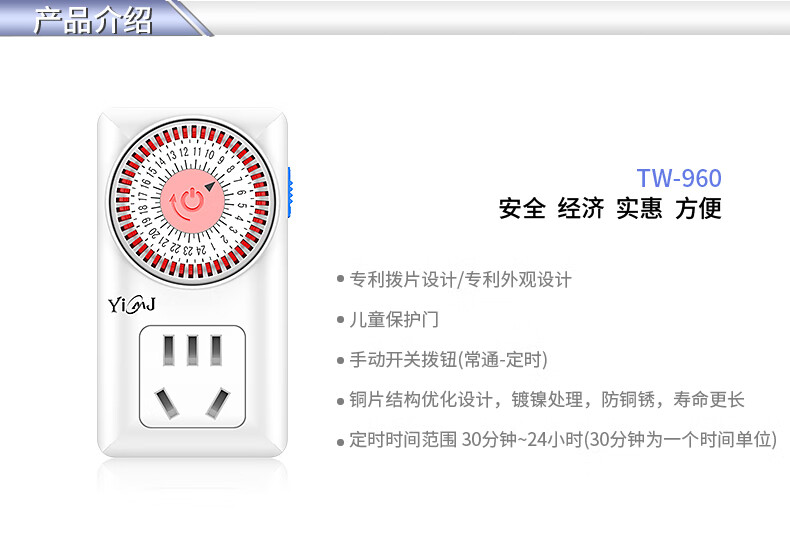The image size is (790, 533).
Task: Click the 铜片结构优化设计 bullet line
Action: point(541,399)
